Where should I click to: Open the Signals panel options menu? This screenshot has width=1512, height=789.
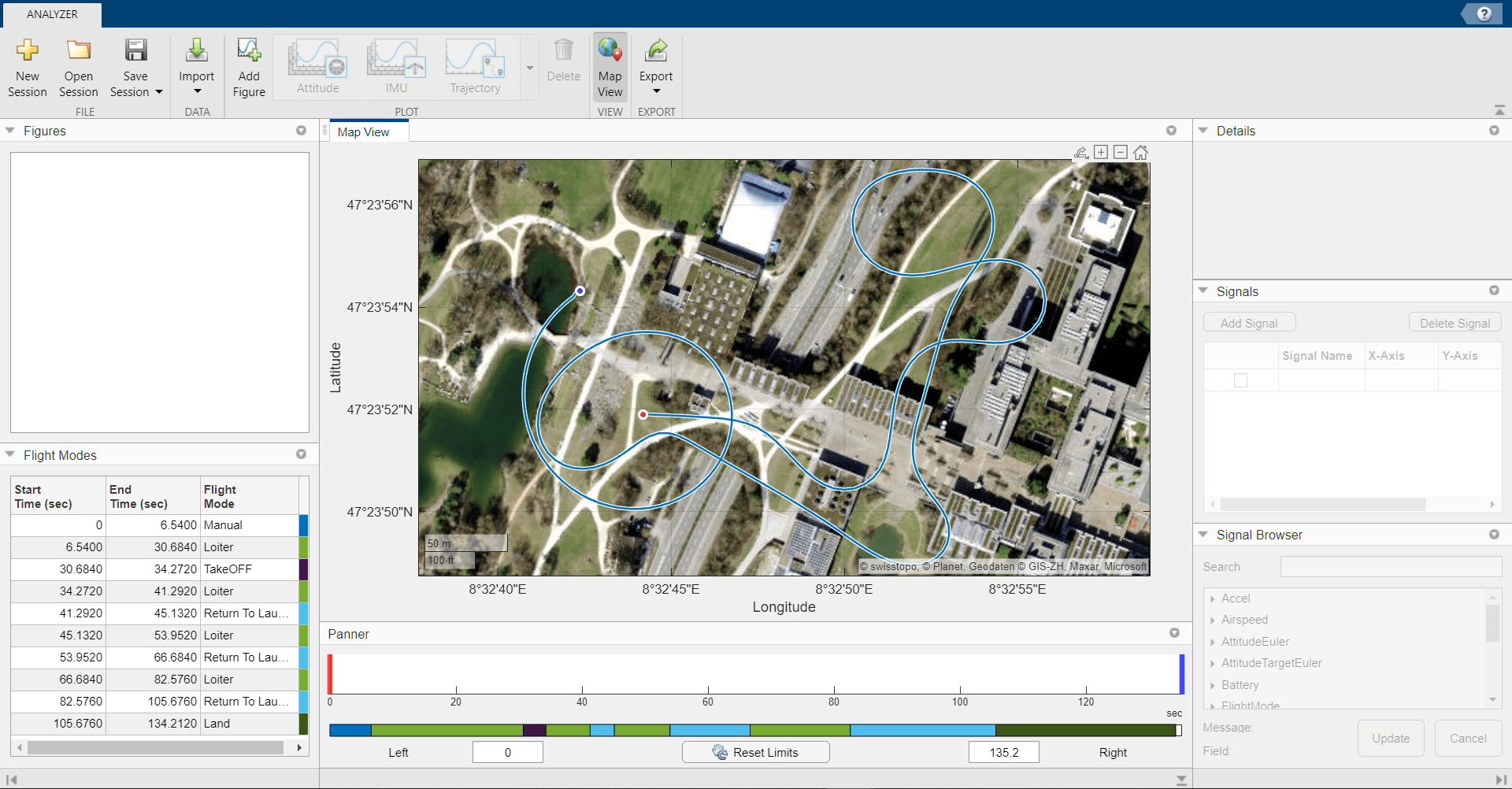pyautogui.click(x=1494, y=291)
